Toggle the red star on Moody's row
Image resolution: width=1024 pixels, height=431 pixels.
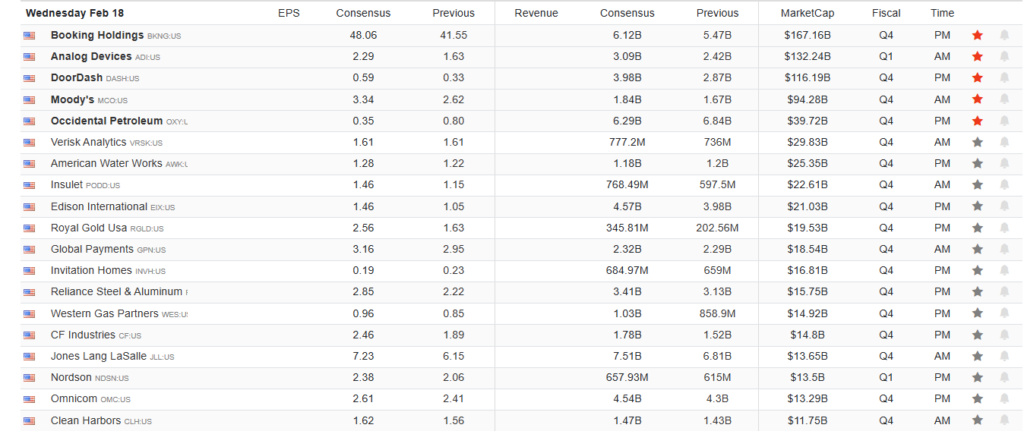[x=977, y=99]
